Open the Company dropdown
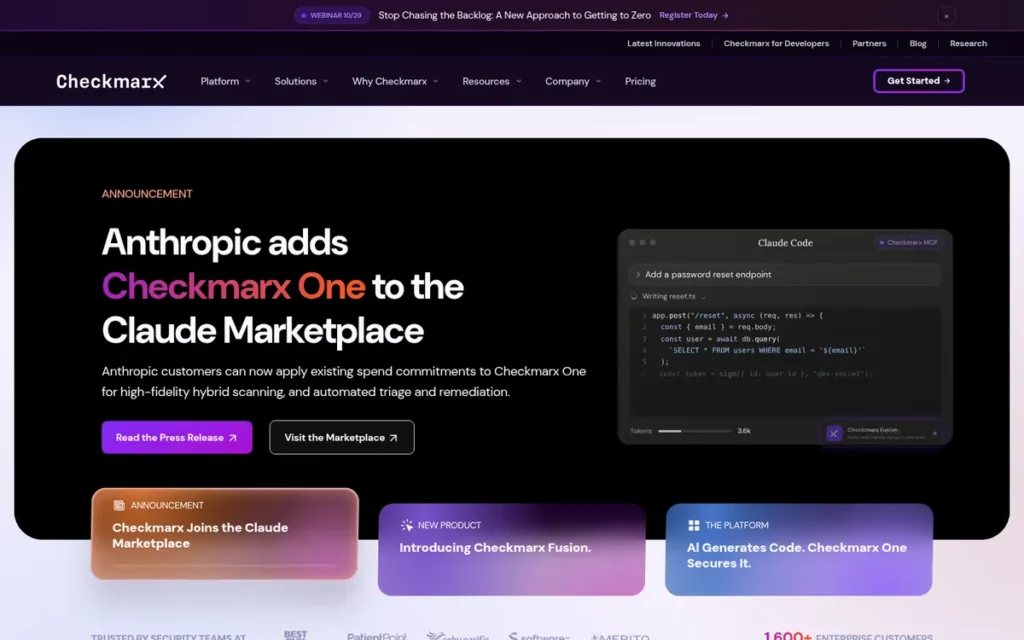 click(x=573, y=81)
